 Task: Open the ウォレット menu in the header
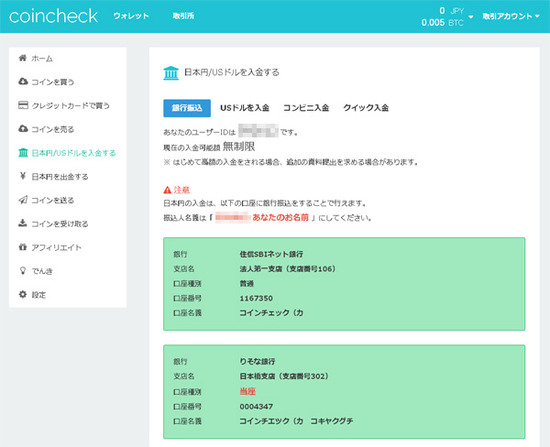131,16
